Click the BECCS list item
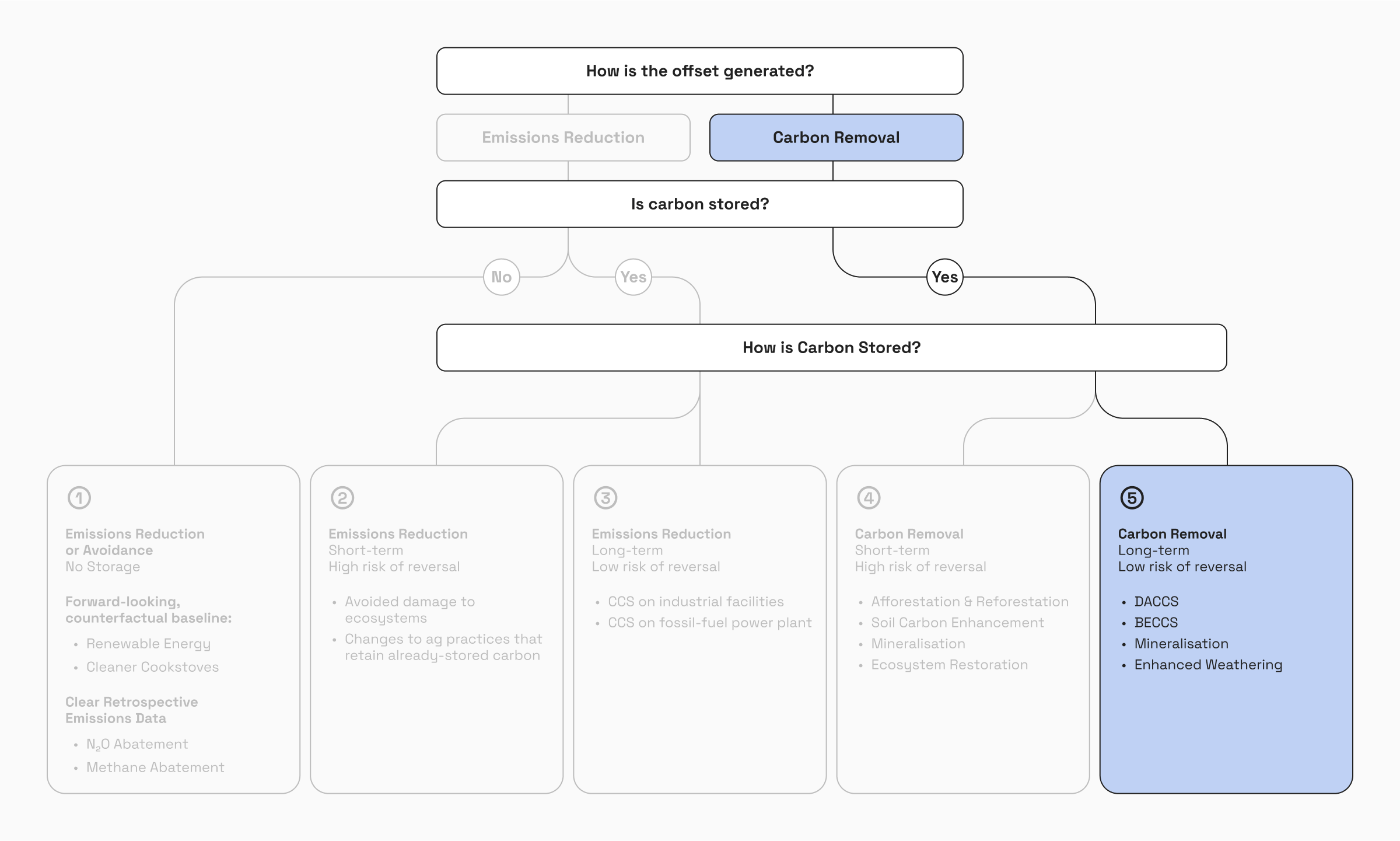This screenshot has width=1400, height=841. click(1156, 623)
